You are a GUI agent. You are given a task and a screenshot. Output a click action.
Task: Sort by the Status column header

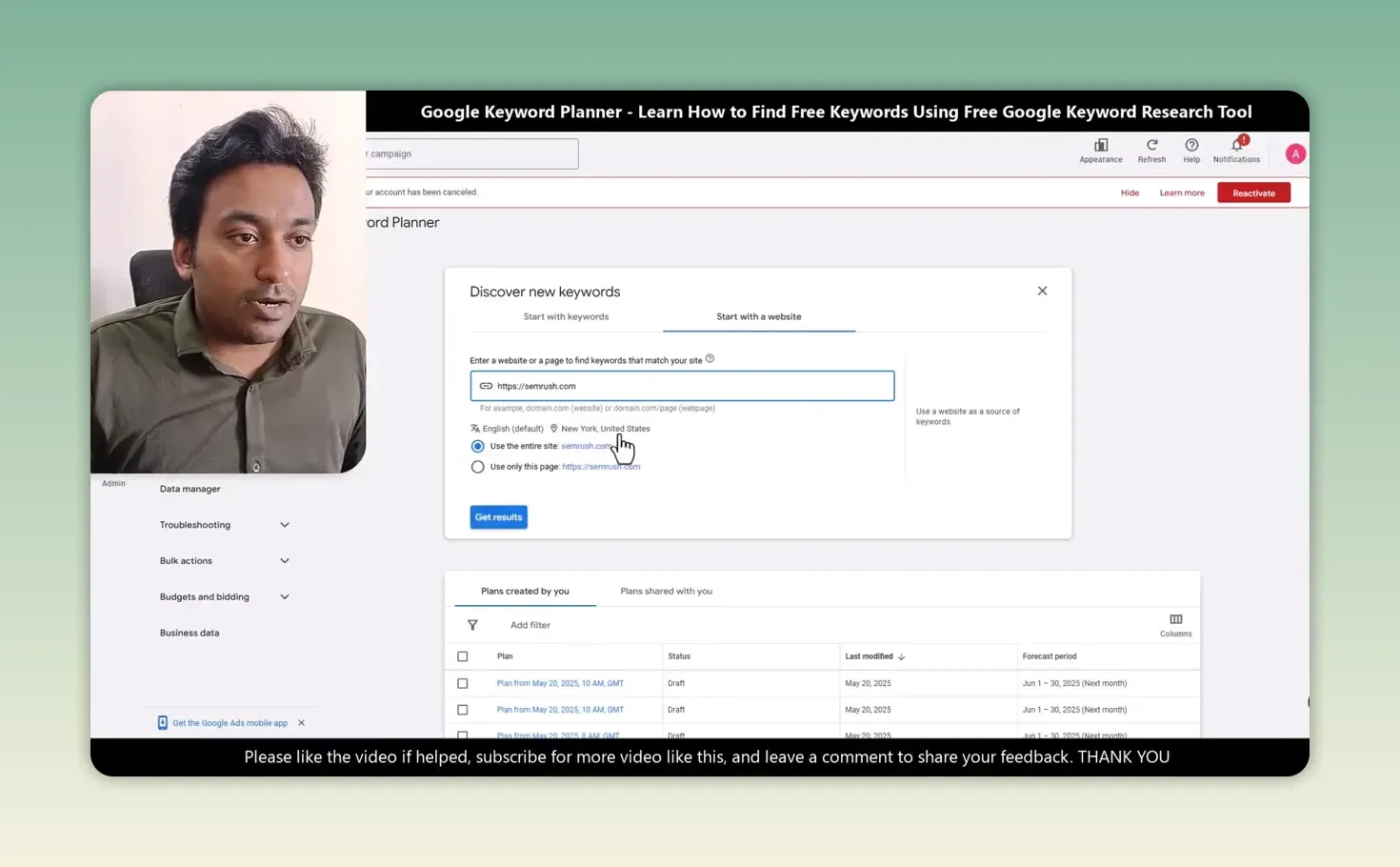679,656
